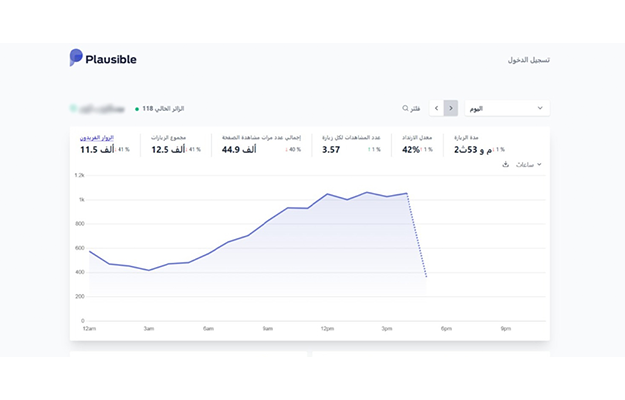
Task: Go to next period arrow
Action: coord(451,108)
